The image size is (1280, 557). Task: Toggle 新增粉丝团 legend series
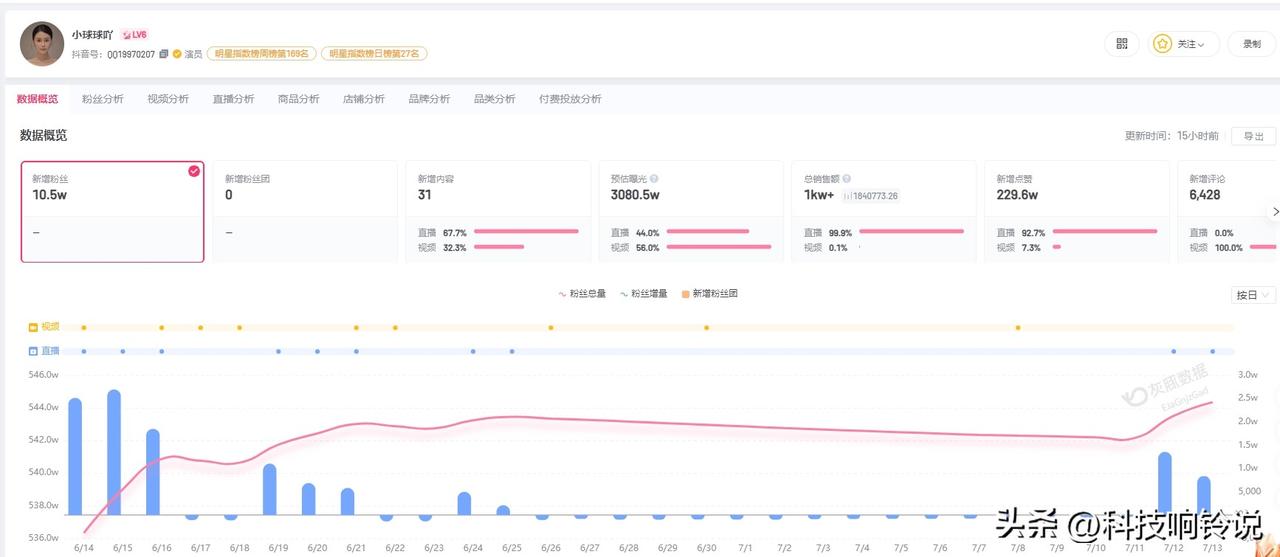[x=710, y=294]
